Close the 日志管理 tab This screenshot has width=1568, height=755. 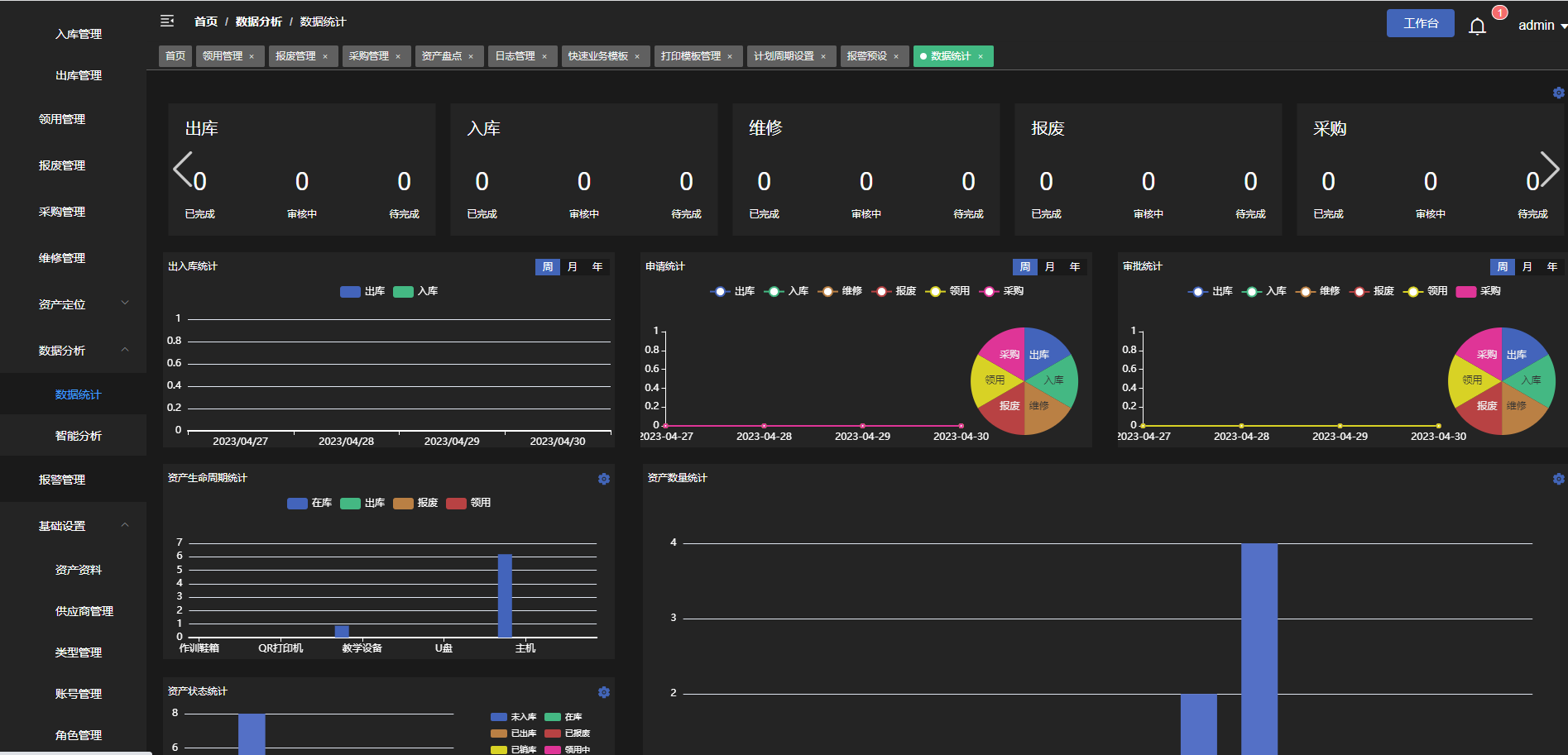click(544, 56)
